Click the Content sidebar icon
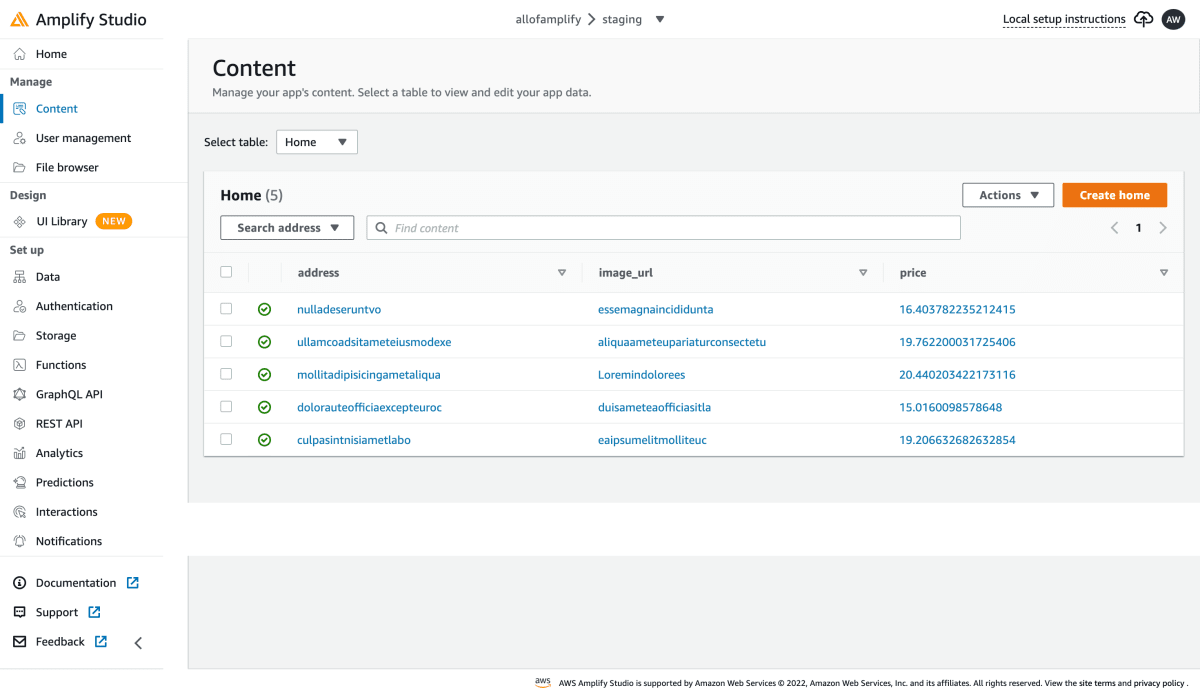The image size is (1200, 697). click(x=20, y=109)
